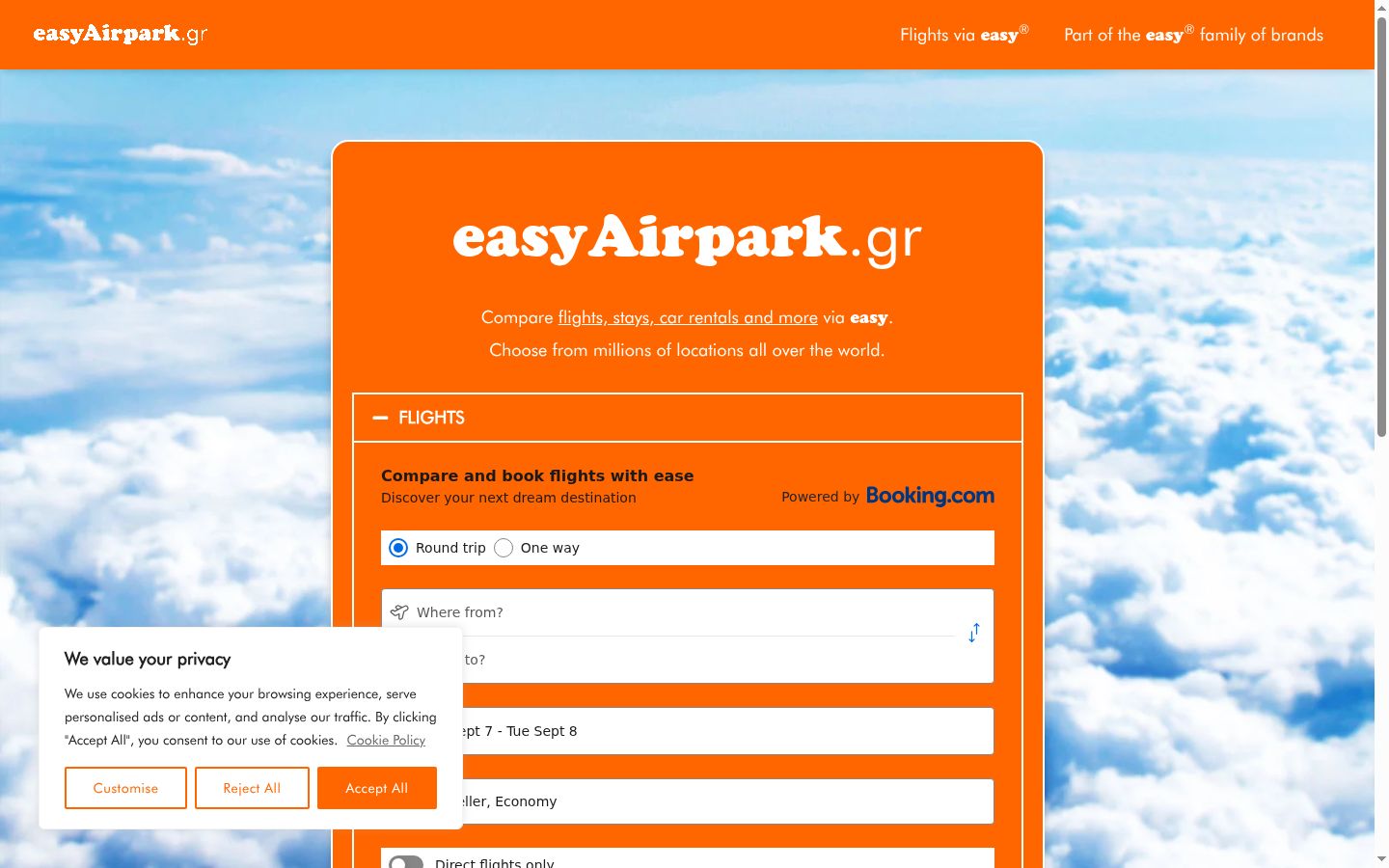Screen dimensions: 1389x868
Task: Select the One way radio button
Action: [x=504, y=548]
